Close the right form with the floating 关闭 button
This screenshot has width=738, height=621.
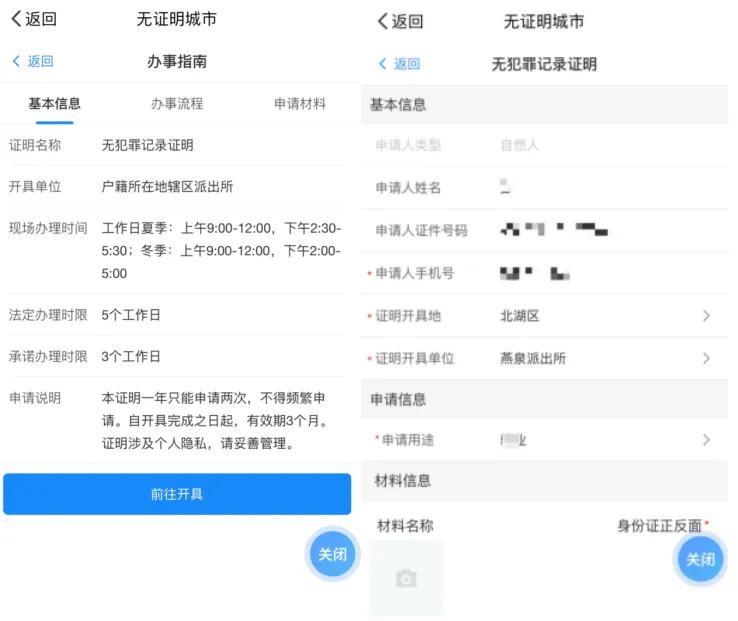pyautogui.click(x=700, y=559)
